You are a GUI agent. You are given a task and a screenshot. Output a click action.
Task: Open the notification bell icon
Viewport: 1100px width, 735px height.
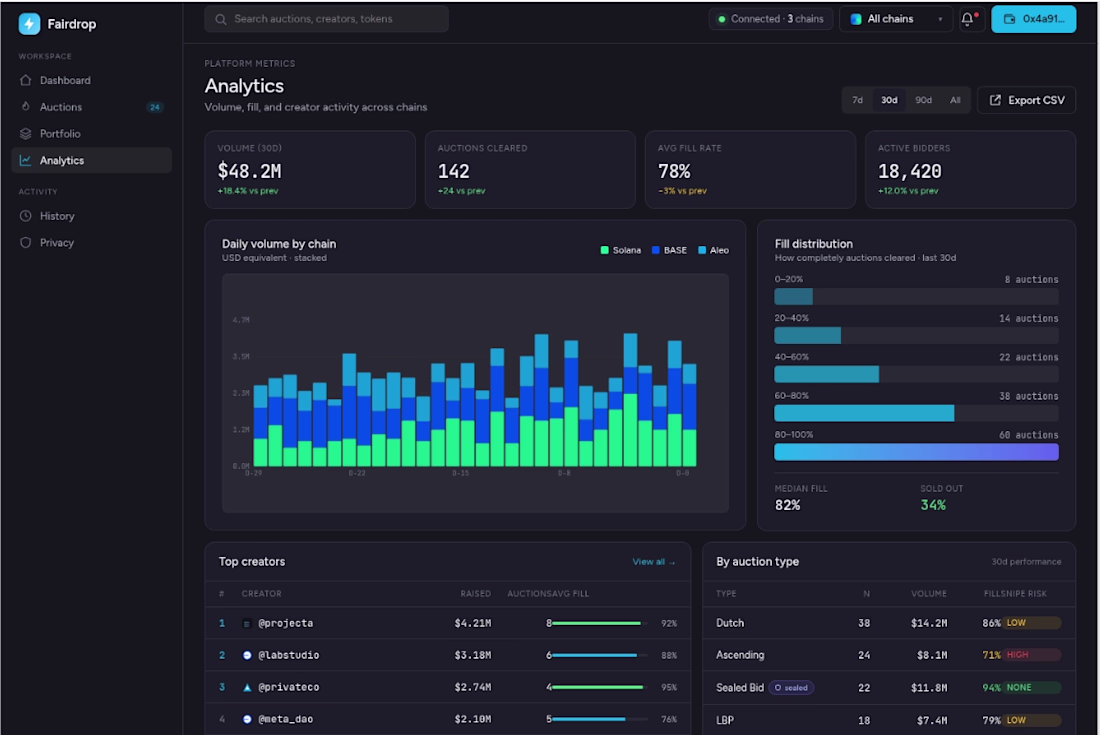[x=967, y=19]
